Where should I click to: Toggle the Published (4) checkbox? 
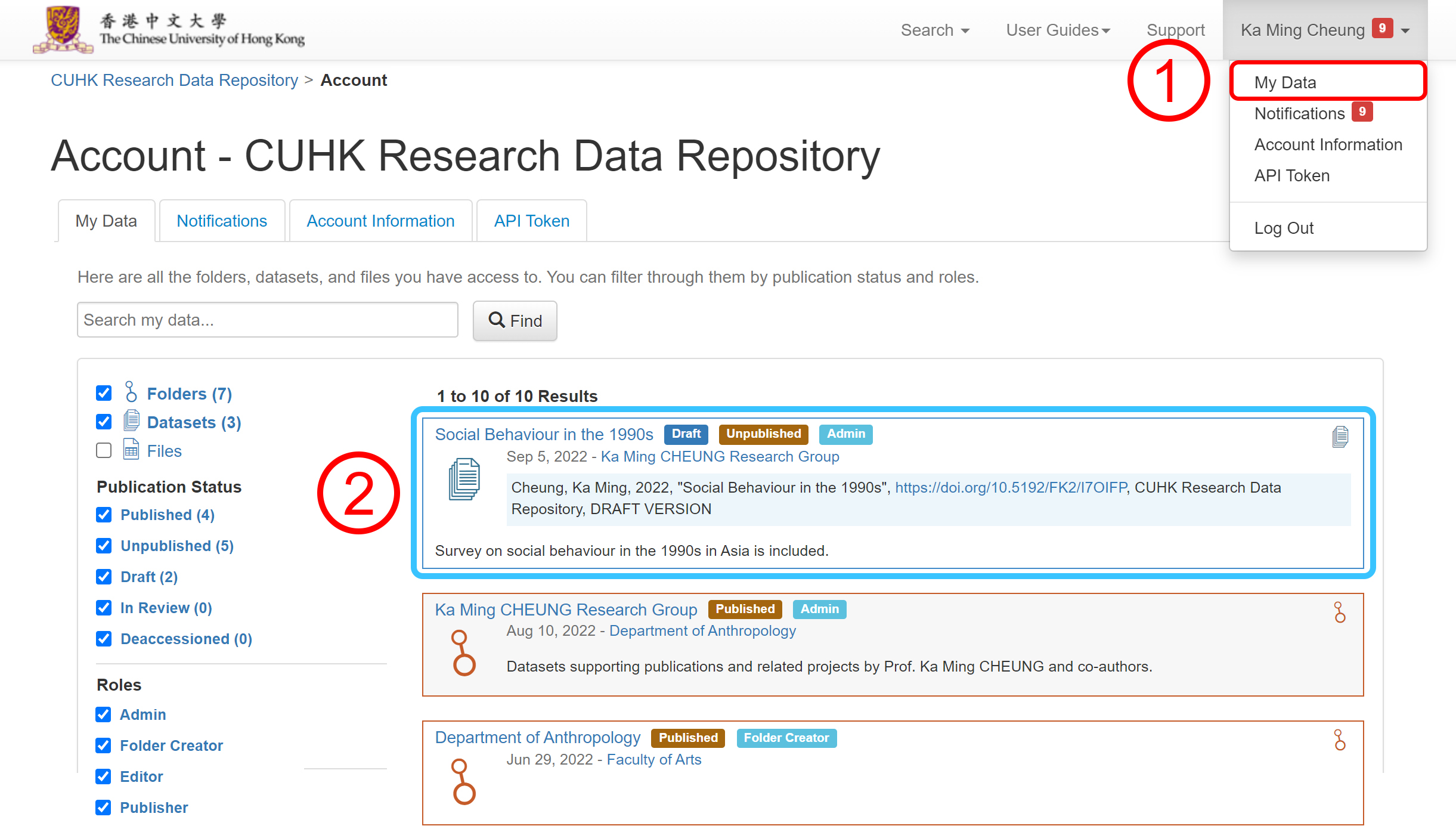tap(104, 515)
